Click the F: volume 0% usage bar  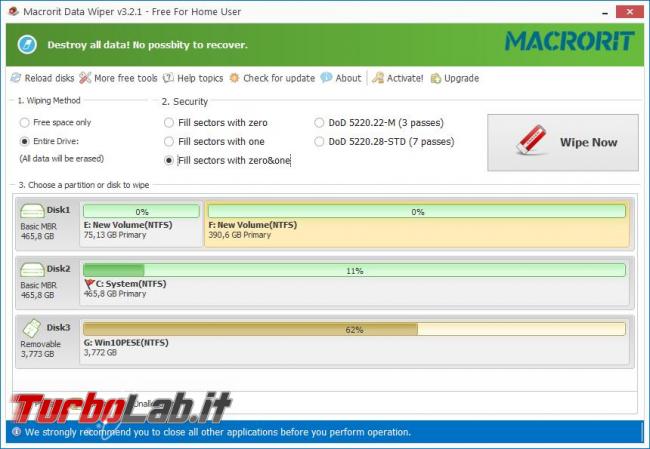[x=417, y=211]
